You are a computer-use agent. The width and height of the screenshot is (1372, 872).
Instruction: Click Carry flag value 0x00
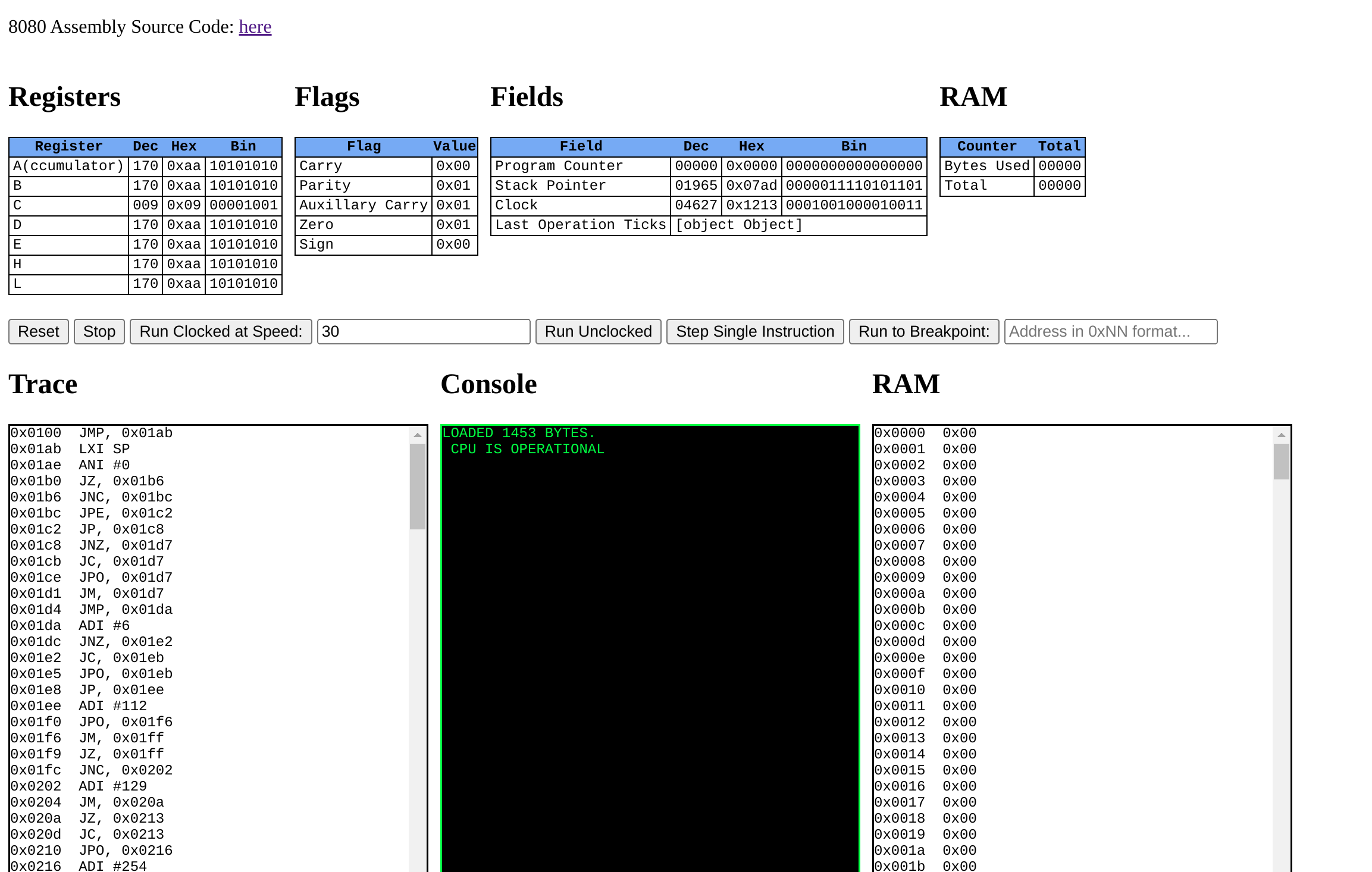[x=453, y=166]
